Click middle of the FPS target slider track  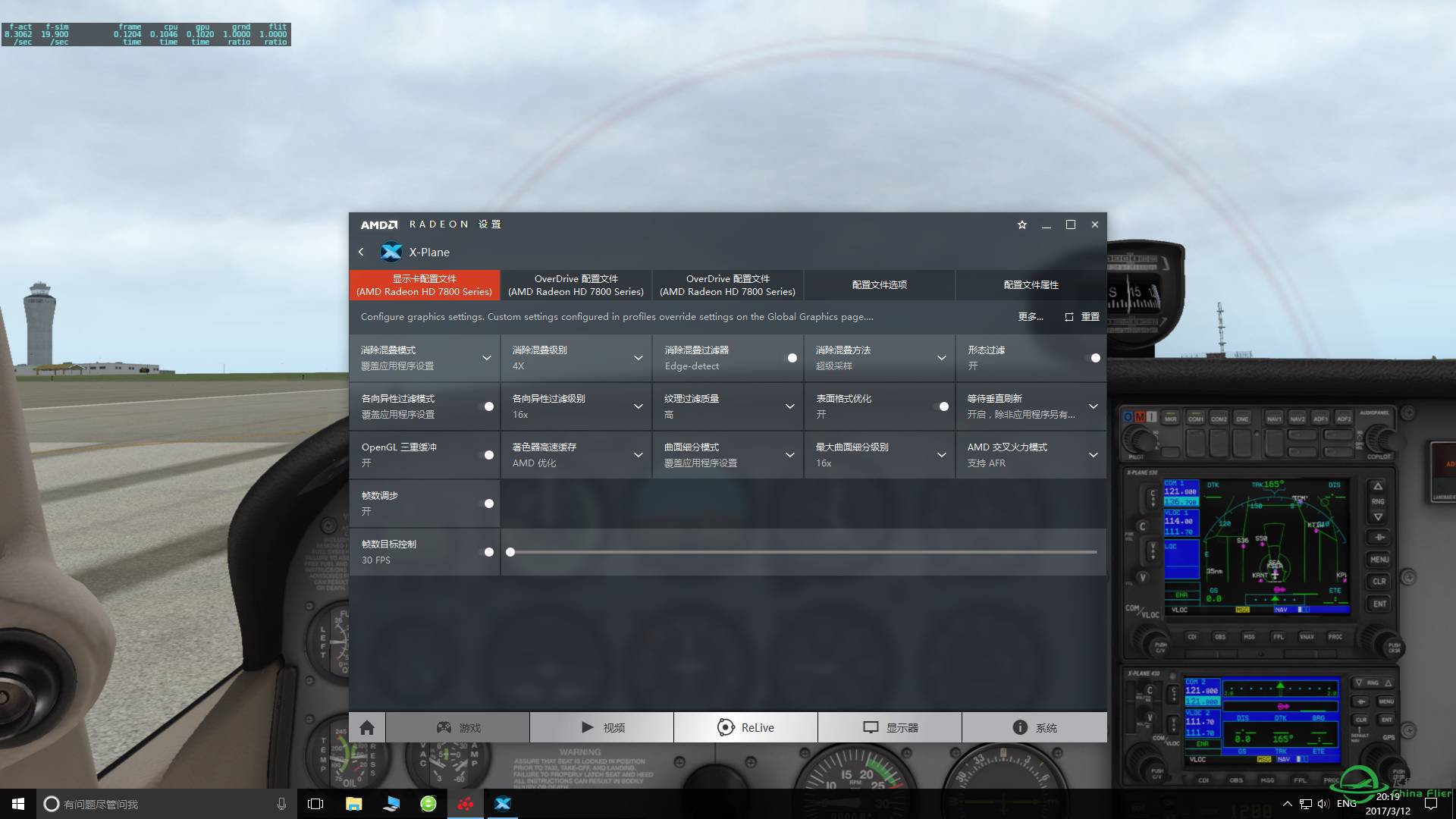pyautogui.click(x=804, y=552)
